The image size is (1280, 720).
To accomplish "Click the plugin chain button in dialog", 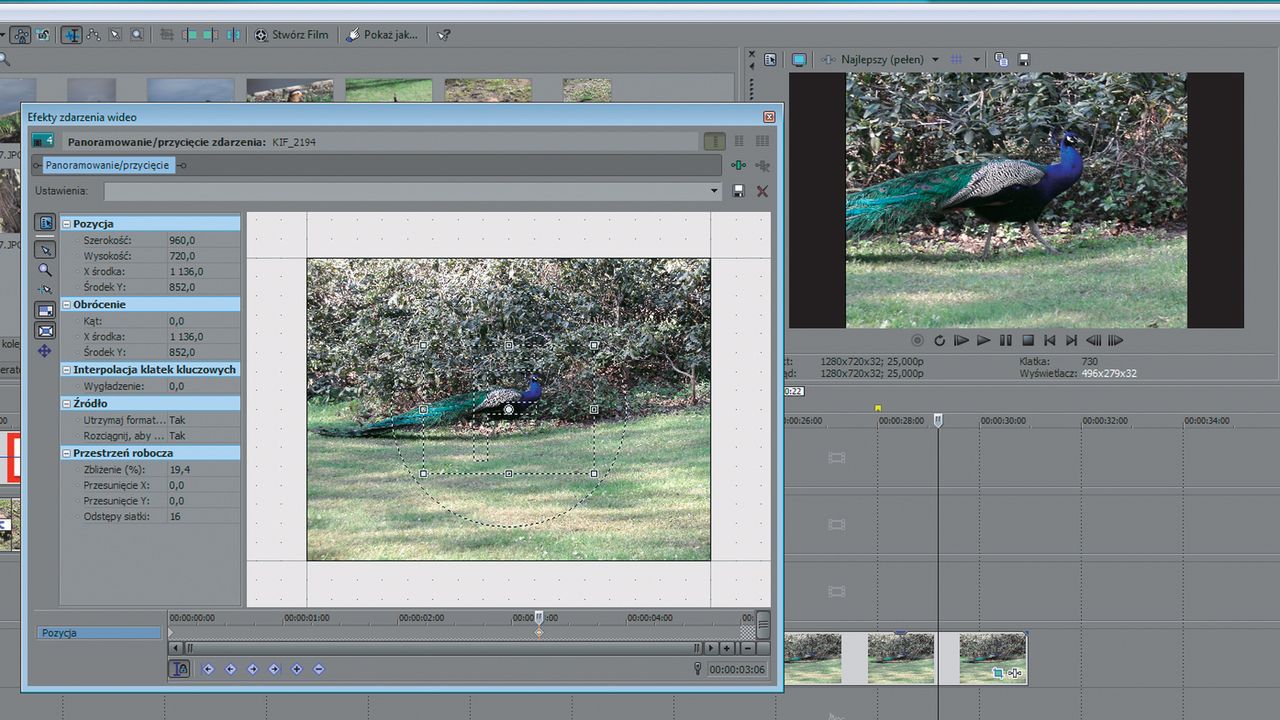I will [x=738, y=165].
